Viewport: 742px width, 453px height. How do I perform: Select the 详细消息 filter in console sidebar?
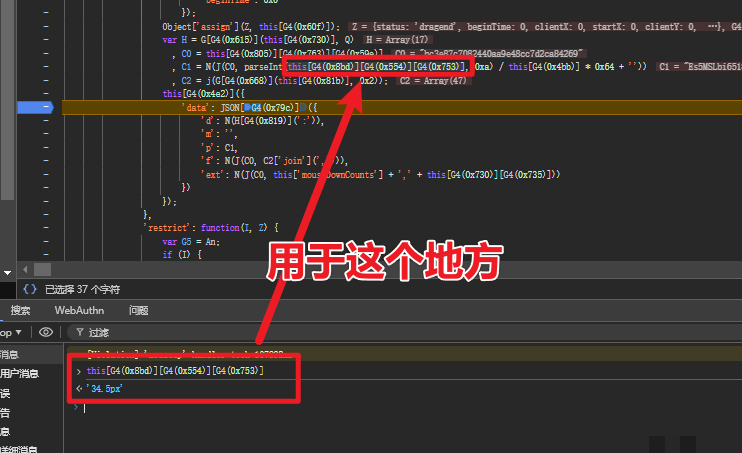[16, 449]
